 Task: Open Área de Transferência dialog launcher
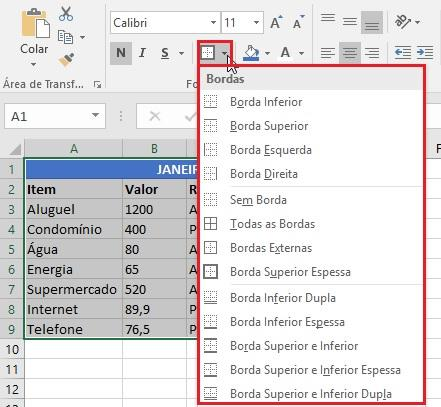pos(97,85)
